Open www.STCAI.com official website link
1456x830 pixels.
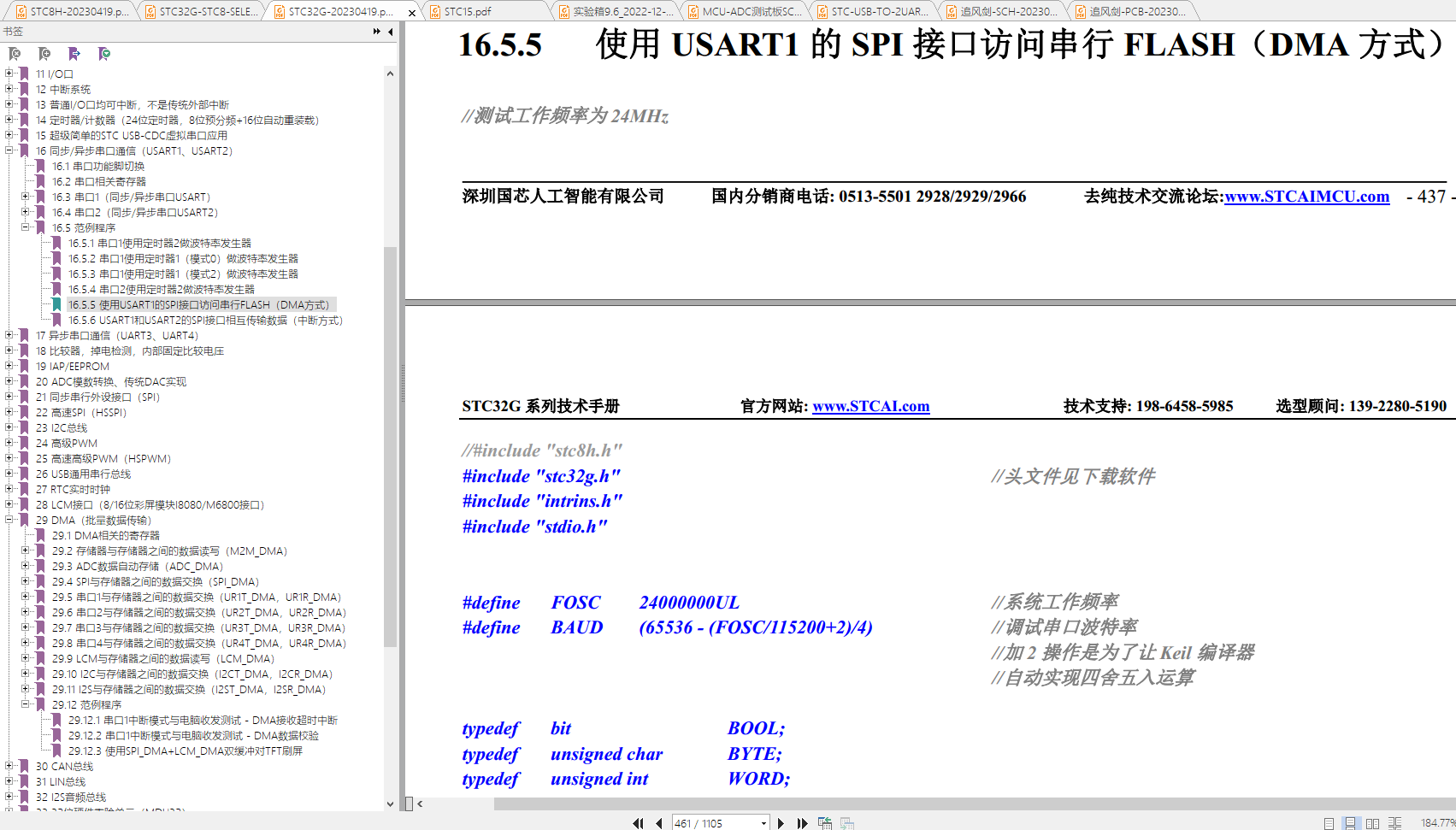[870, 406]
